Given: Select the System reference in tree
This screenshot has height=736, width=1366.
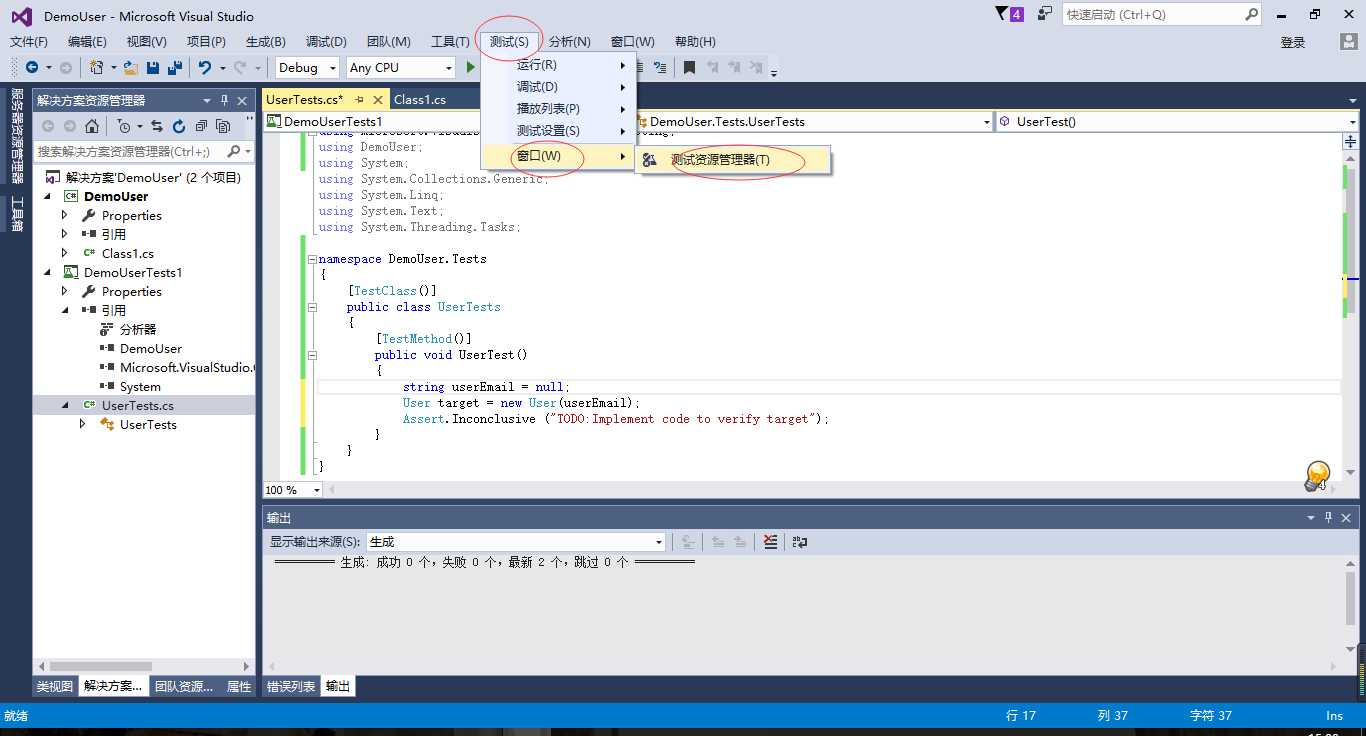Looking at the screenshot, I should [130, 387].
